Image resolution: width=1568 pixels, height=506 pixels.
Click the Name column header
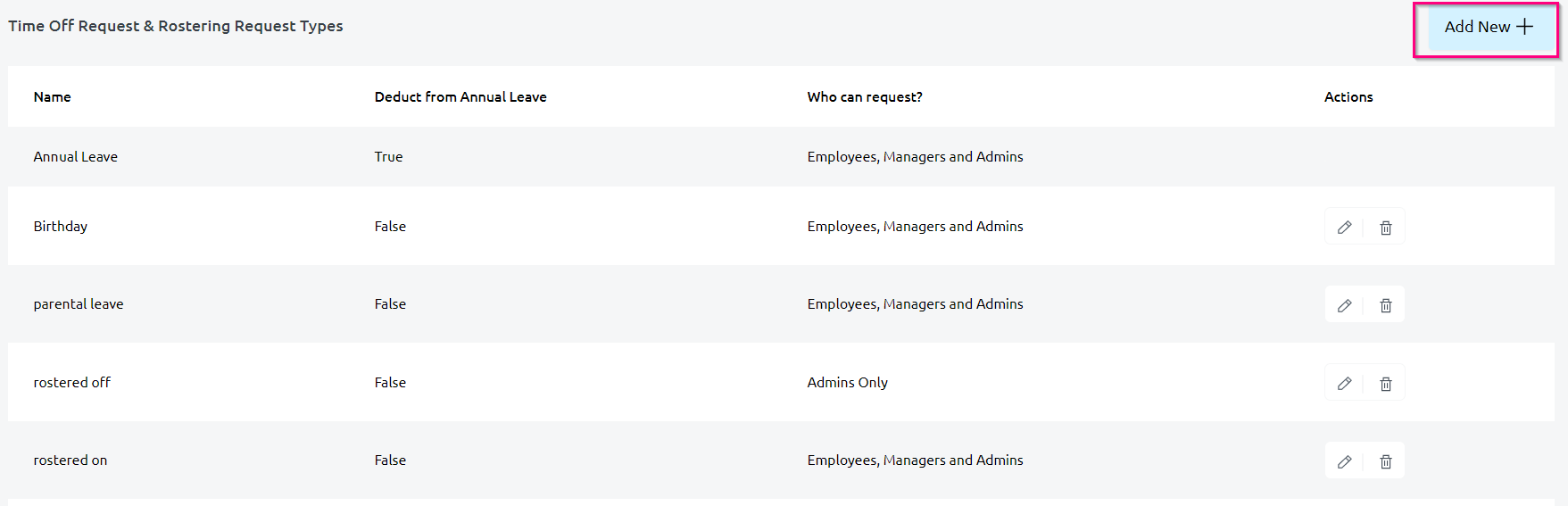click(x=52, y=96)
